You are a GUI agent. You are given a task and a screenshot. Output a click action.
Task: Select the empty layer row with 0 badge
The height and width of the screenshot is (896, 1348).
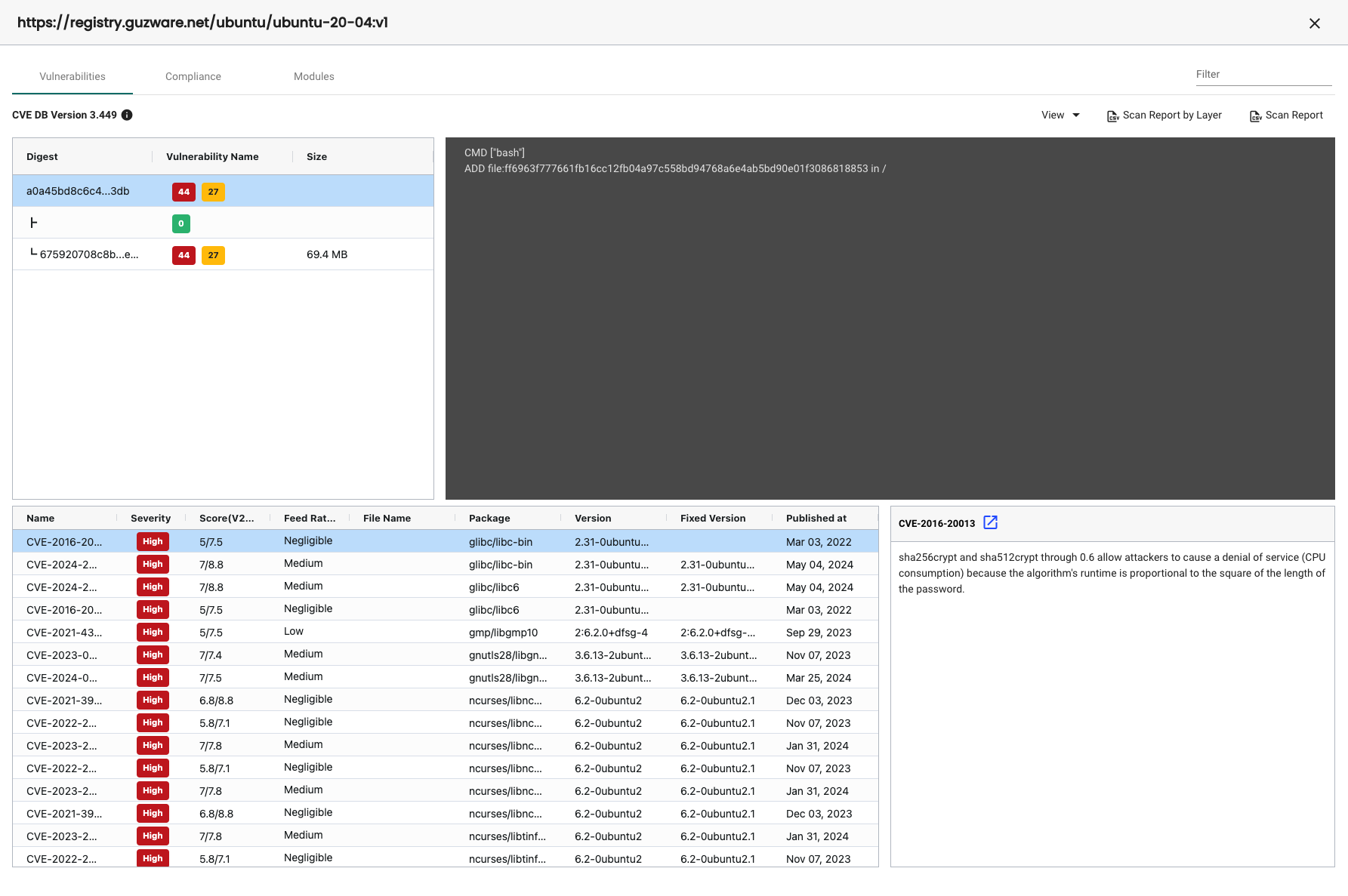click(x=224, y=223)
